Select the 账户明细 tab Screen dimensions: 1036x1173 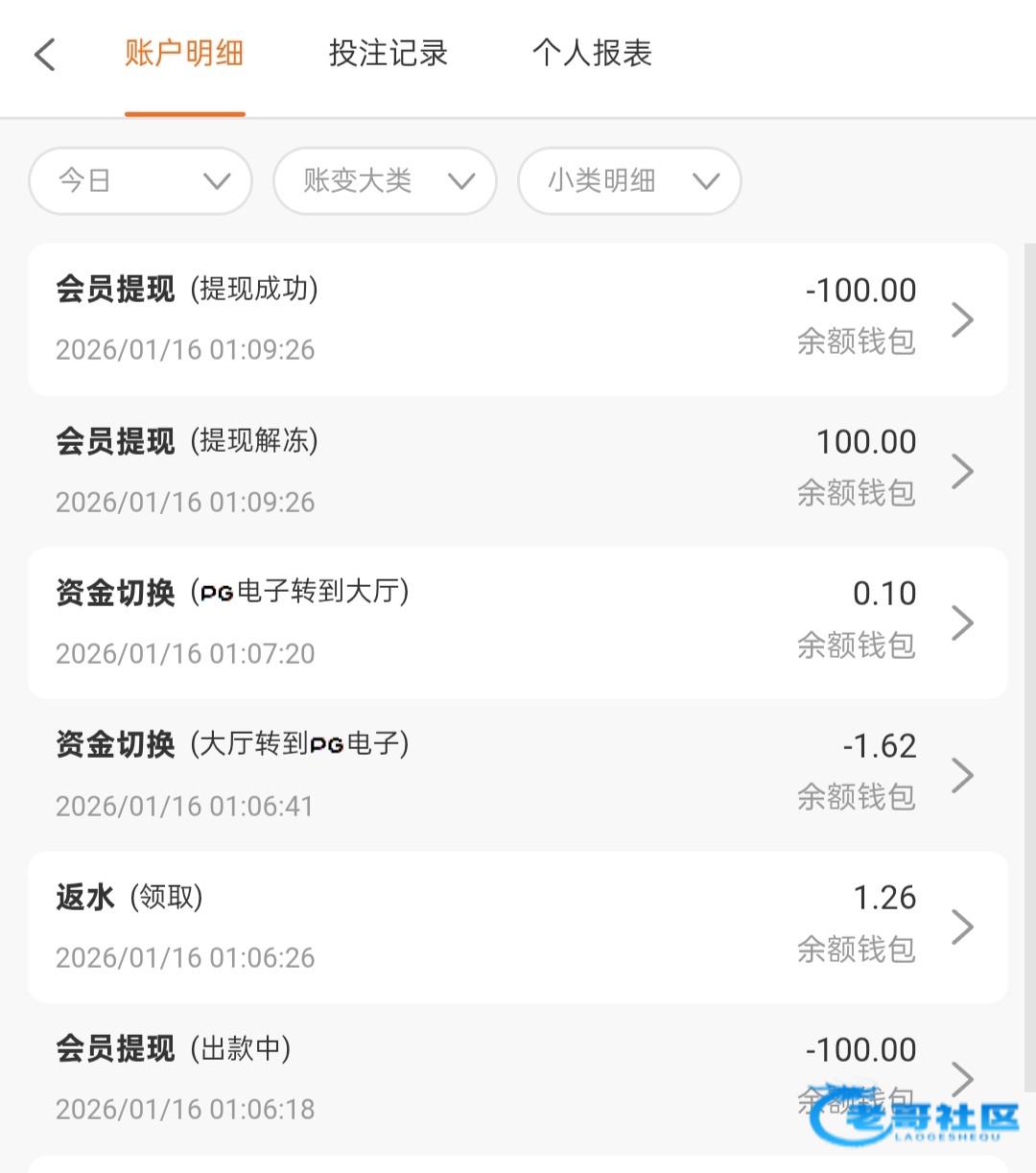click(184, 53)
